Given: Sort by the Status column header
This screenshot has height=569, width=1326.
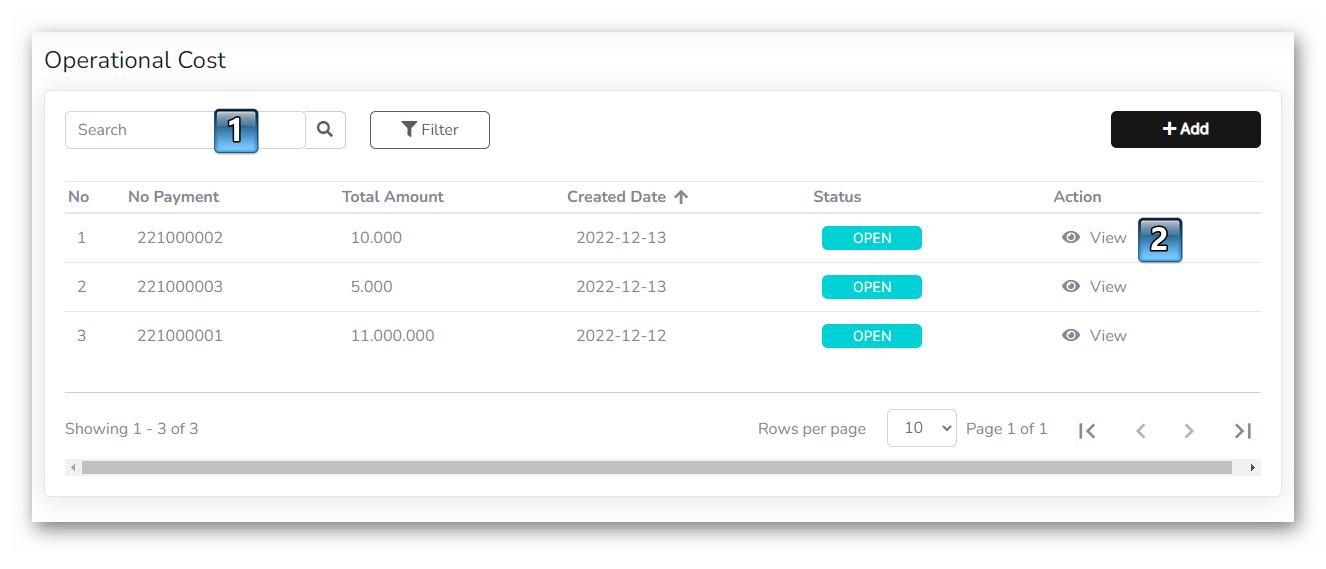Looking at the screenshot, I should pyautogui.click(x=836, y=197).
